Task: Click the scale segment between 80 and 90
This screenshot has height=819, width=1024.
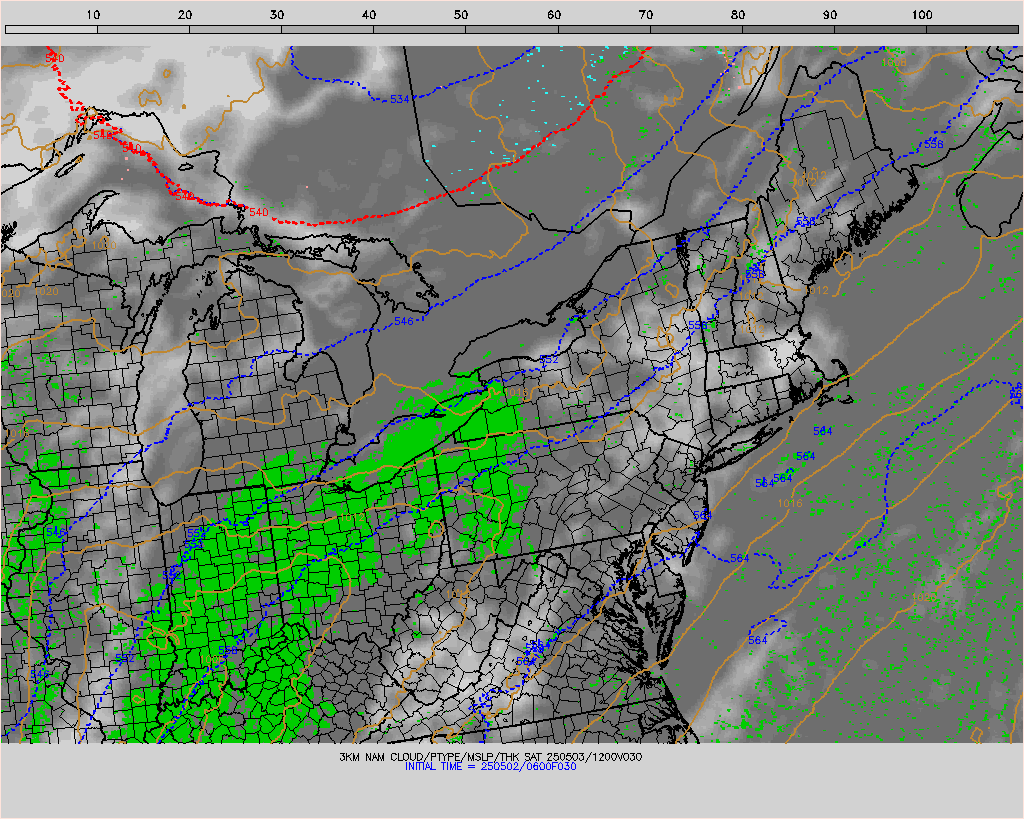Action: pos(788,29)
